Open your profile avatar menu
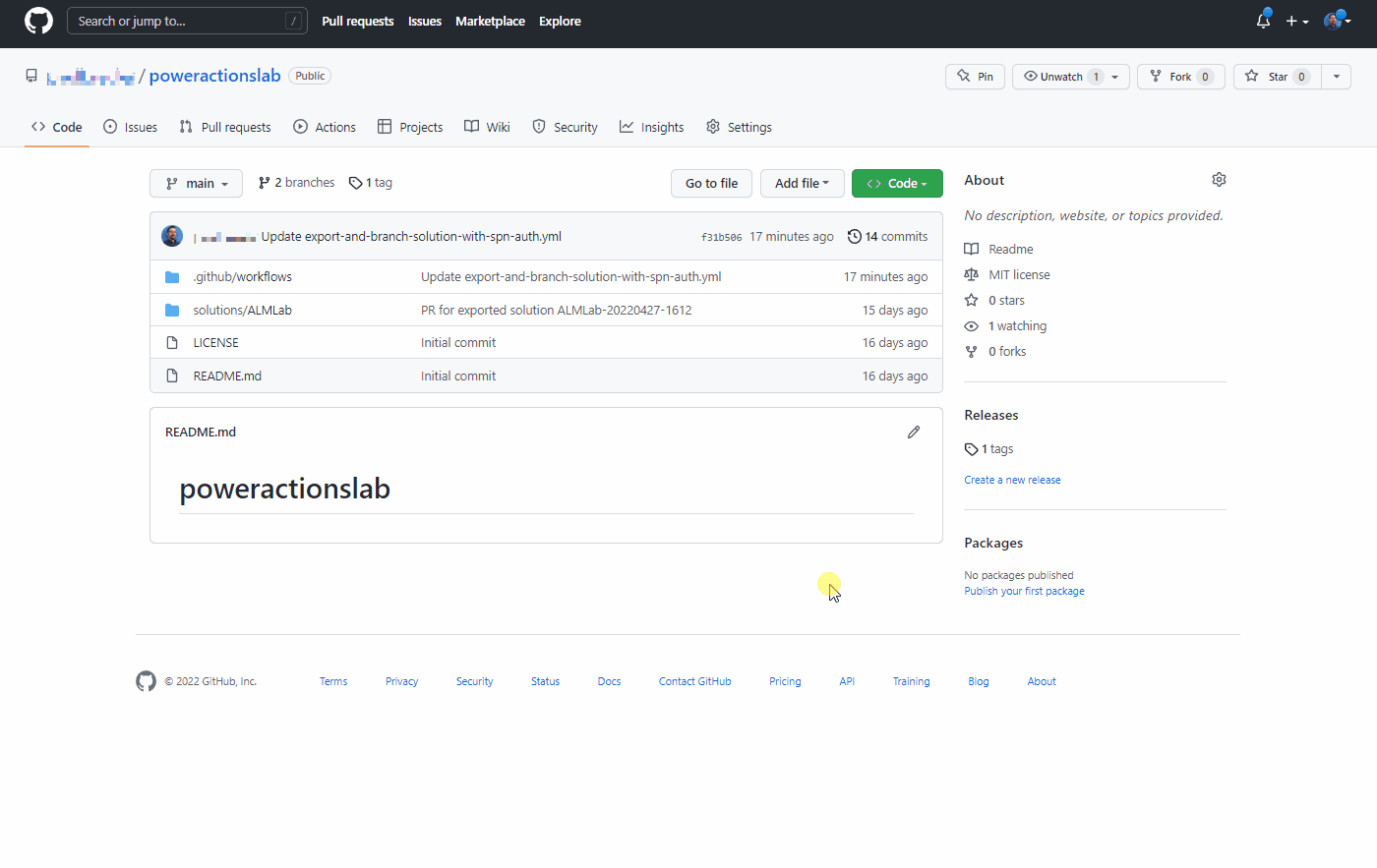This screenshot has height=868, width=1377. [x=1334, y=20]
